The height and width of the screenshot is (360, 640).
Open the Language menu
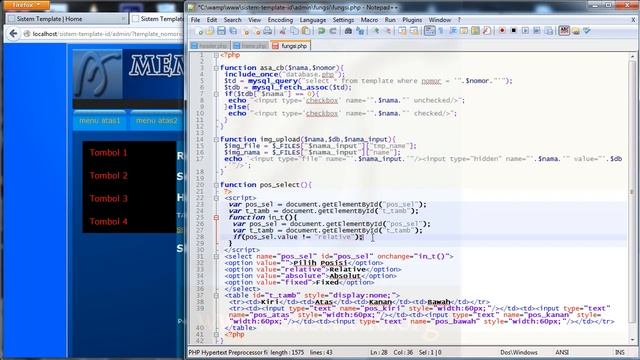click(313, 20)
